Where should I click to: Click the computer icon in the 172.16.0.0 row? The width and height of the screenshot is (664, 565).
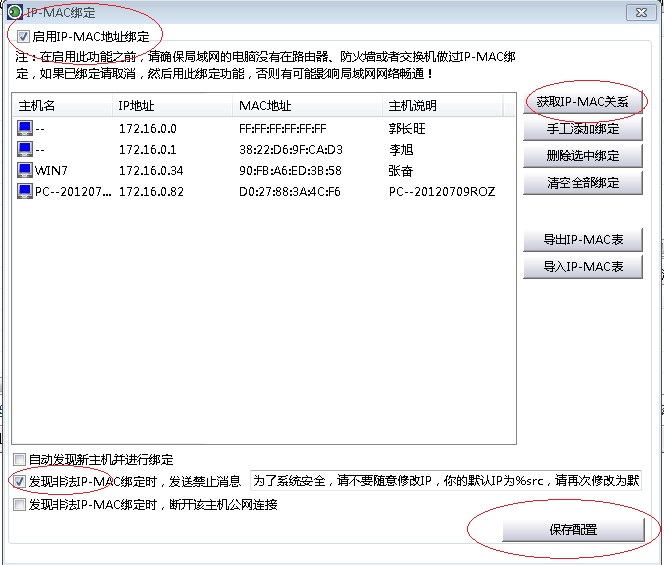click(25, 128)
